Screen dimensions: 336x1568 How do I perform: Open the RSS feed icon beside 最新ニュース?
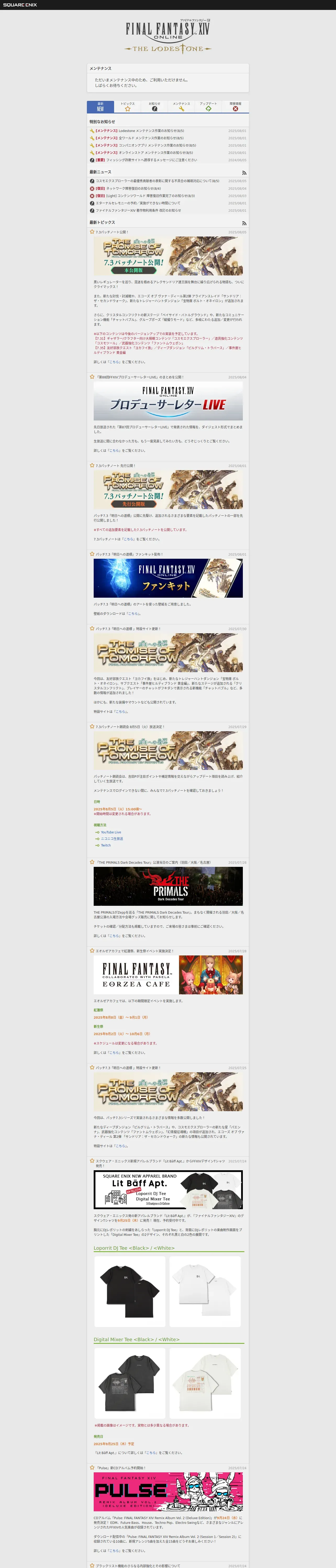tap(244, 173)
